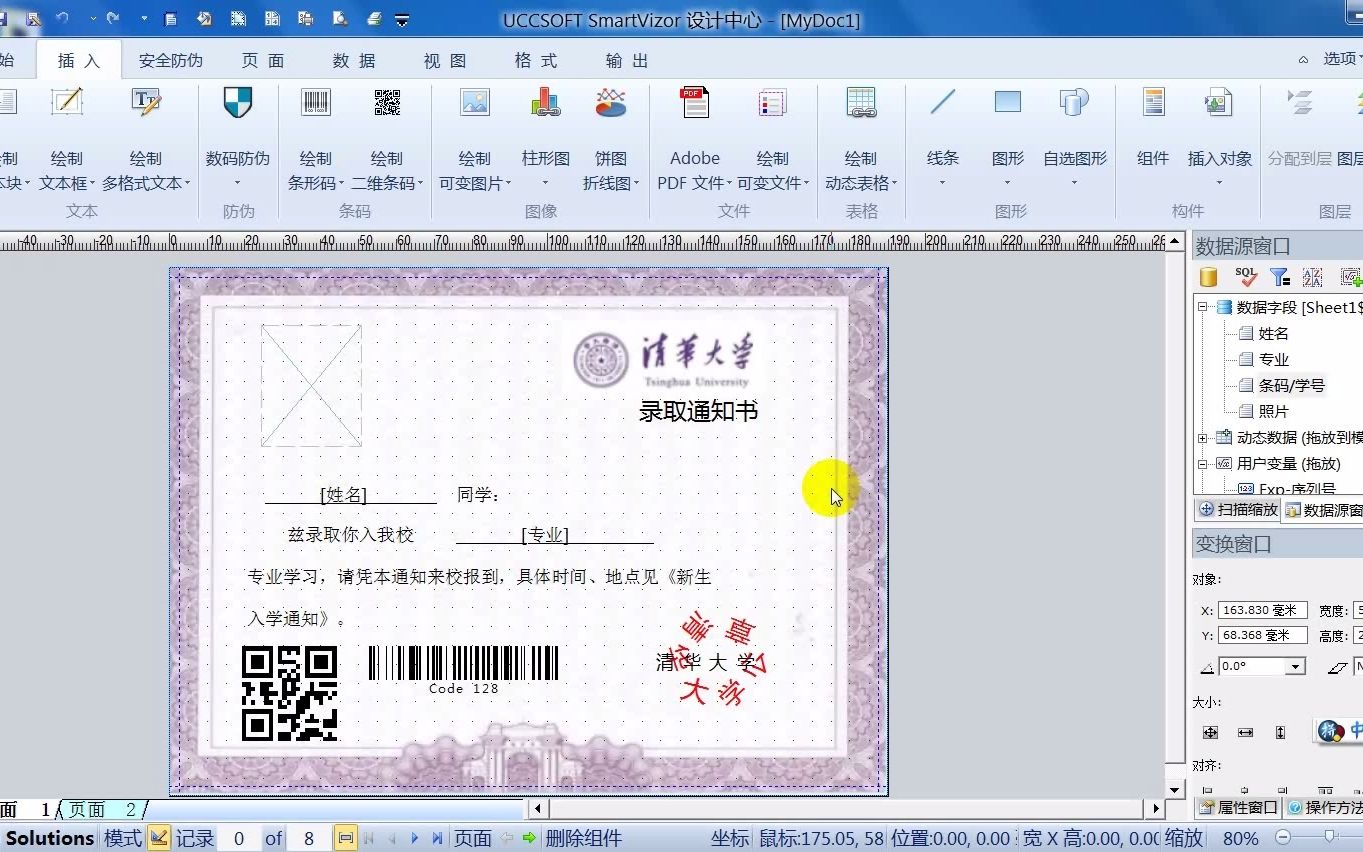
Task: Select the 绘制二维条码 QR code tool
Action: (x=387, y=102)
